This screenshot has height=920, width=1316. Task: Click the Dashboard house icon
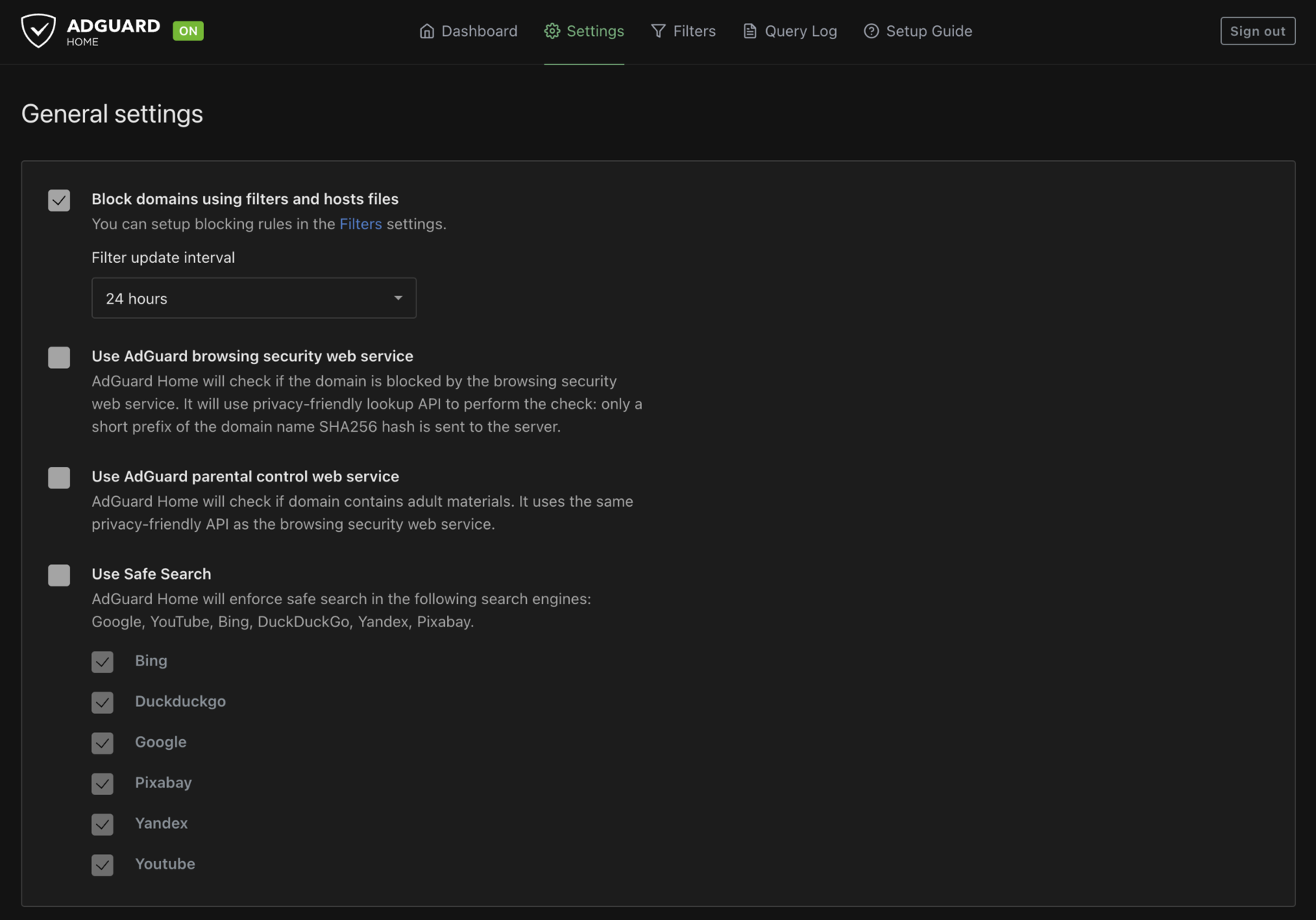click(427, 31)
